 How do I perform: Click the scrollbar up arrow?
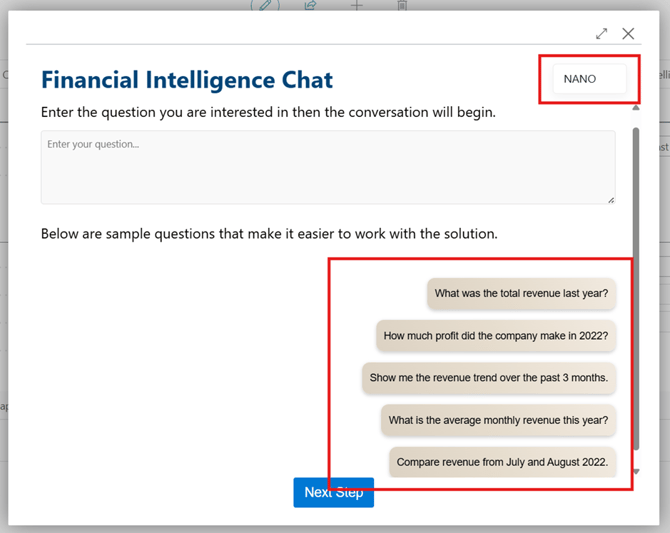(636, 107)
